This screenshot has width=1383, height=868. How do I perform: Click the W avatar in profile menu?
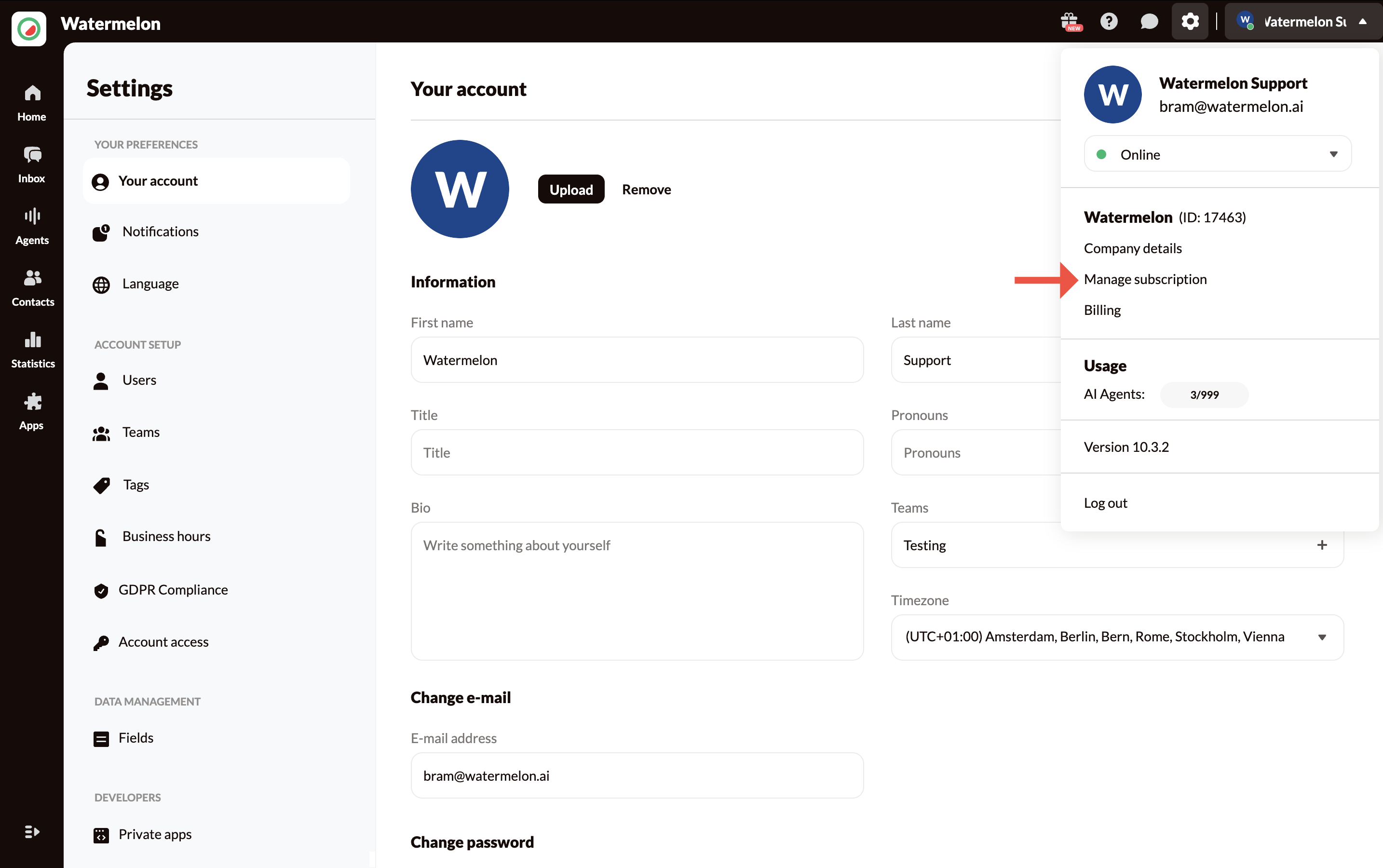(1112, 94)
